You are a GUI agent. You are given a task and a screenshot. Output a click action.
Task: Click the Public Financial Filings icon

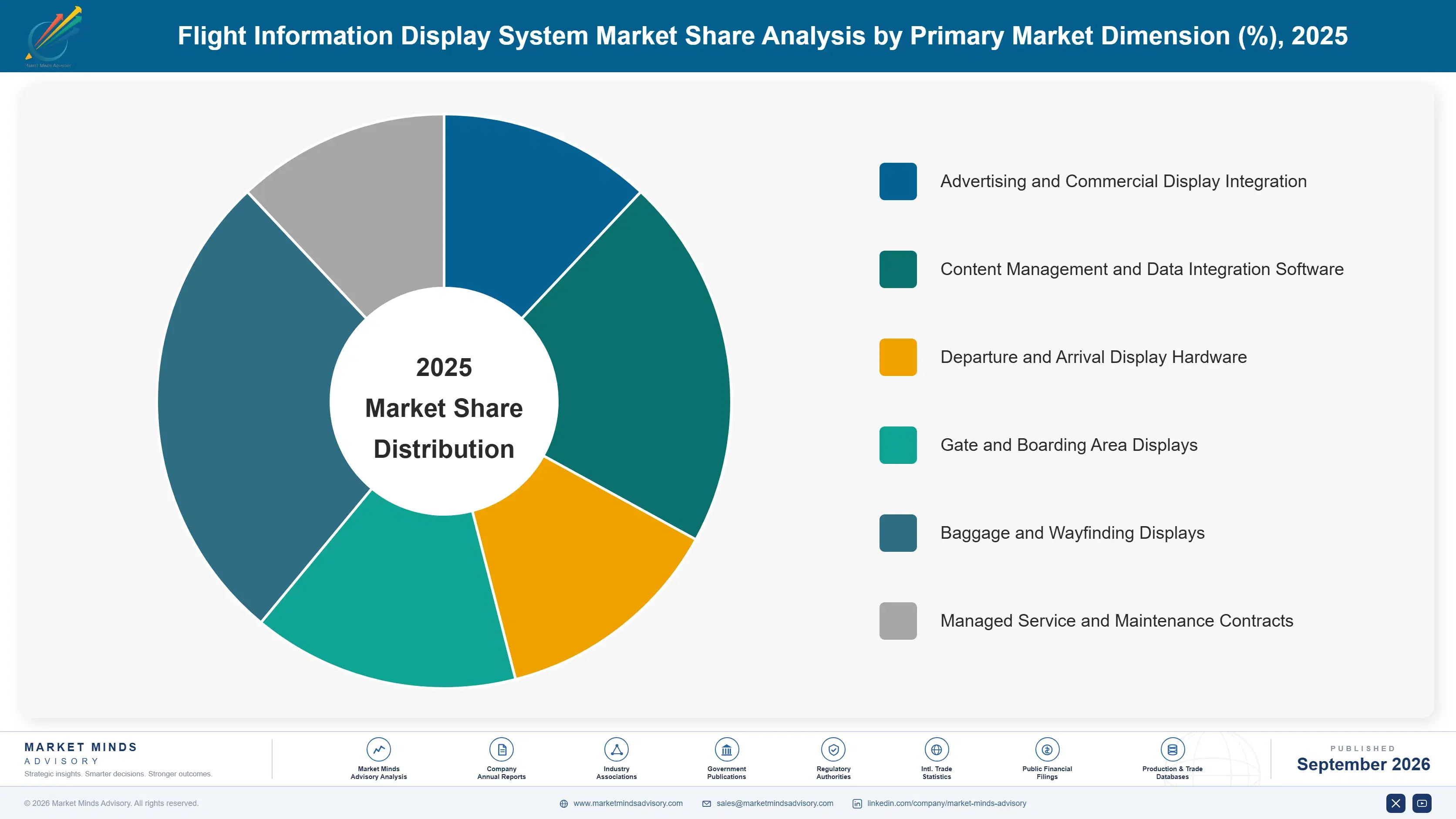[x=1047, y=749]
